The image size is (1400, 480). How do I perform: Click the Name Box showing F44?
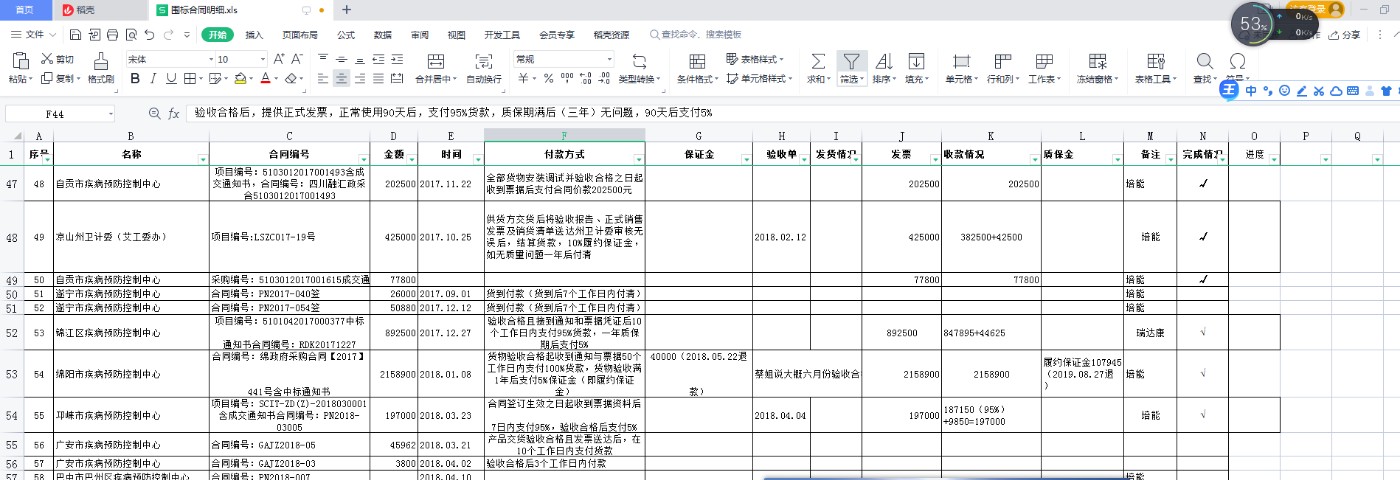coord(55,114)
